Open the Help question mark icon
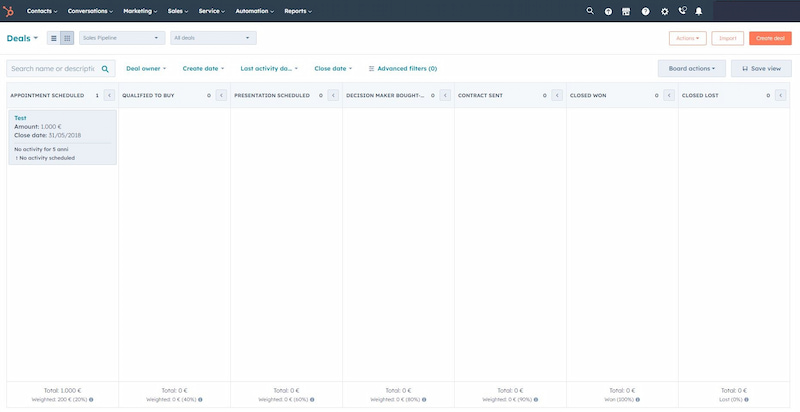Screen dimensions: 800x412 645,11
